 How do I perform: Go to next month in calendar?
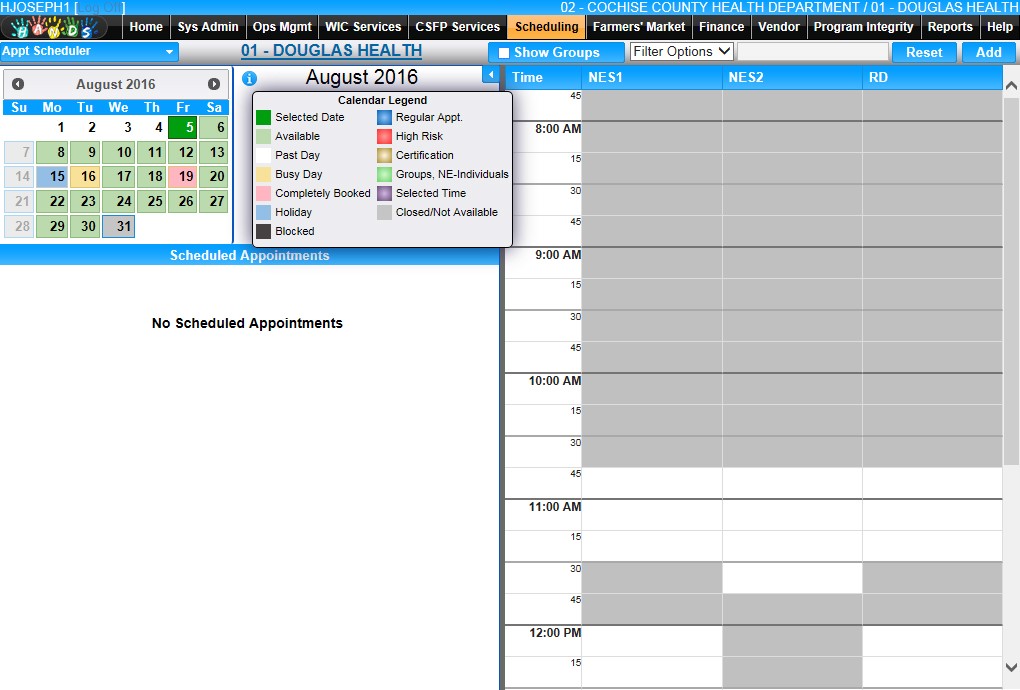(214, 85)
